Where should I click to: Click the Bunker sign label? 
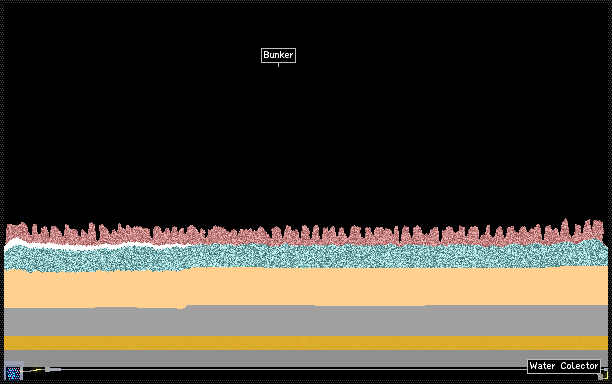point(278,55)
